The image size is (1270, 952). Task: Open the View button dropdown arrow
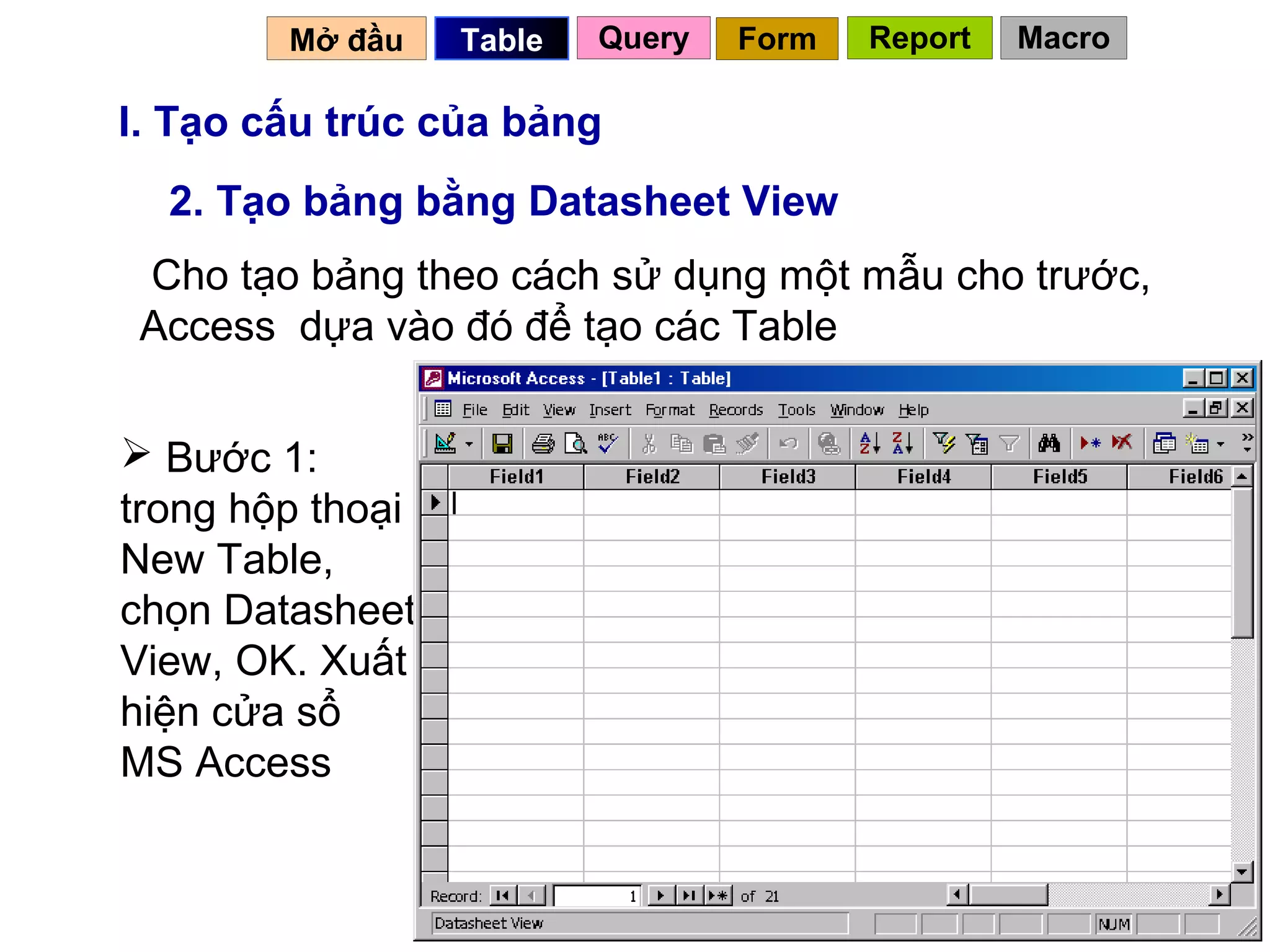[x=469, y=444]
